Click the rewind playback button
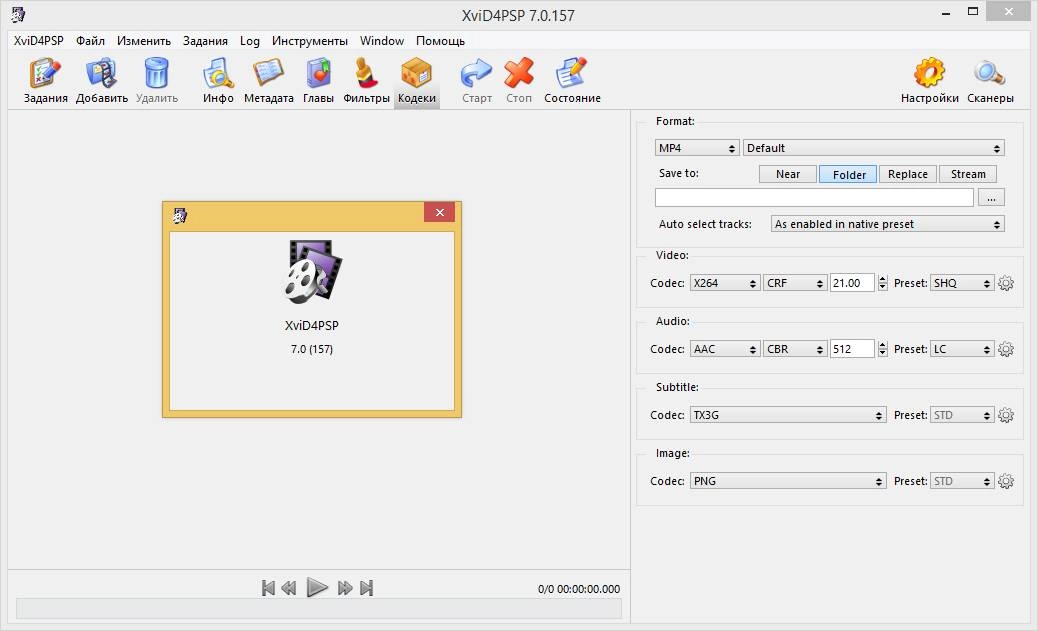The height and width of the screenshot is (631, 1038). point(289,588)
